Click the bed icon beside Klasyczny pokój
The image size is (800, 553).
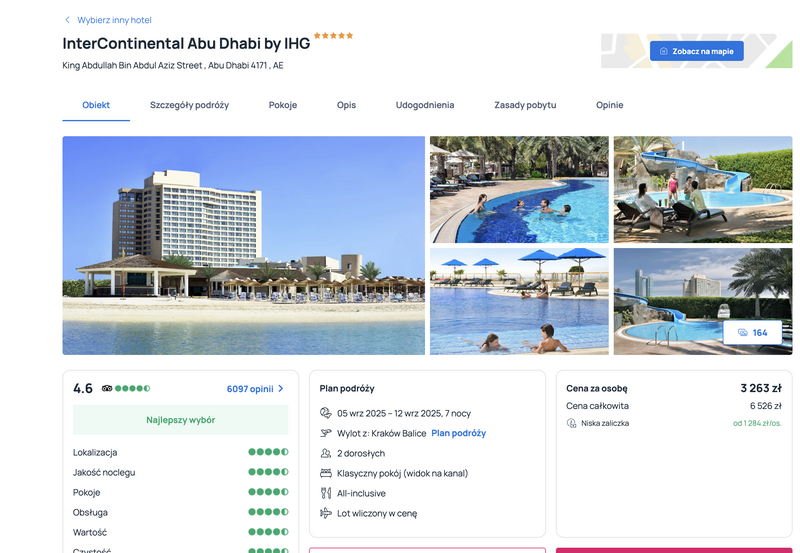coord(326,473)
